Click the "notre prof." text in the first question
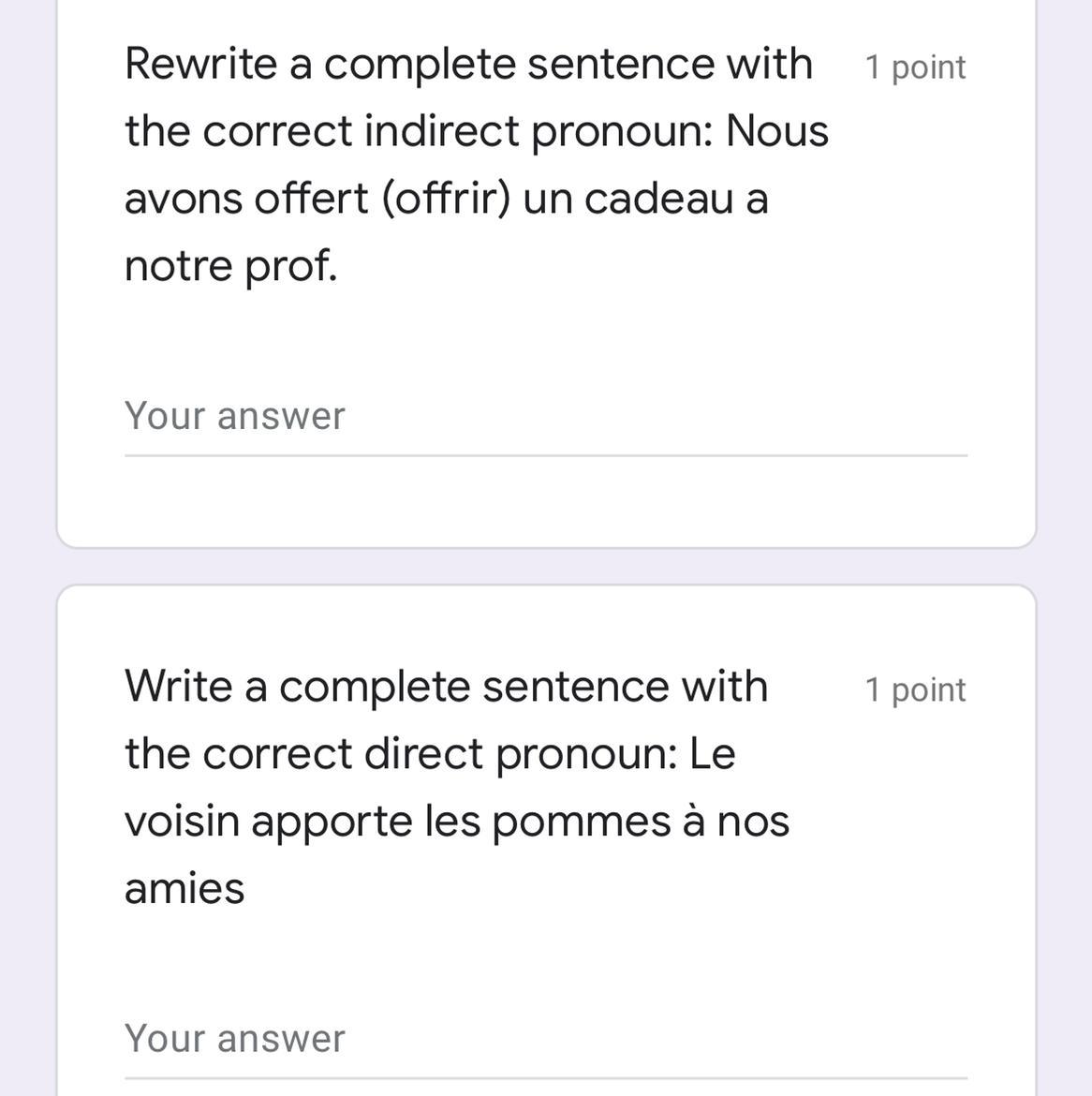The image size is (1092, 1096). 231,266
